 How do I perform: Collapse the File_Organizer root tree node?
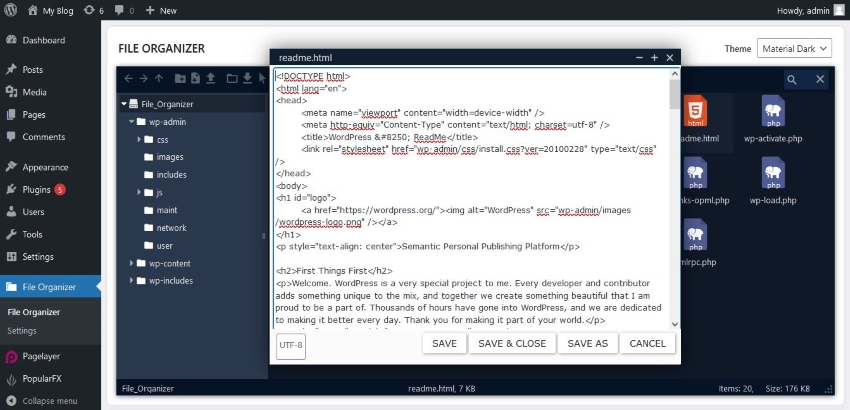[x=124, y=104]
